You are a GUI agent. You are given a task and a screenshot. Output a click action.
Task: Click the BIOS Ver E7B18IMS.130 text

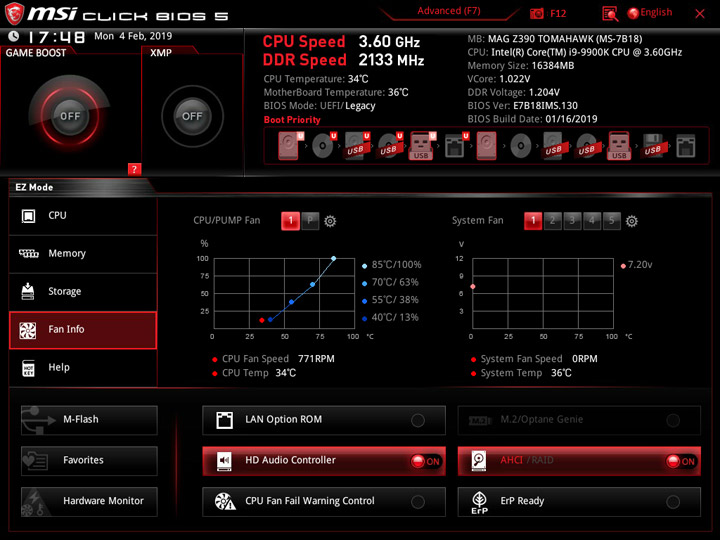[523, 106]
